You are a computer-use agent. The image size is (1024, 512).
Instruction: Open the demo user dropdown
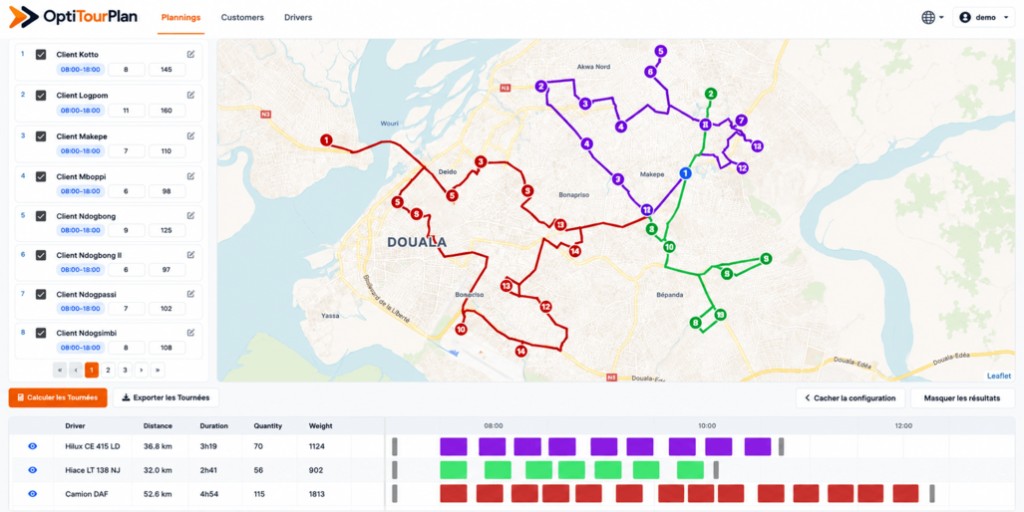click(x=984, y=18)
